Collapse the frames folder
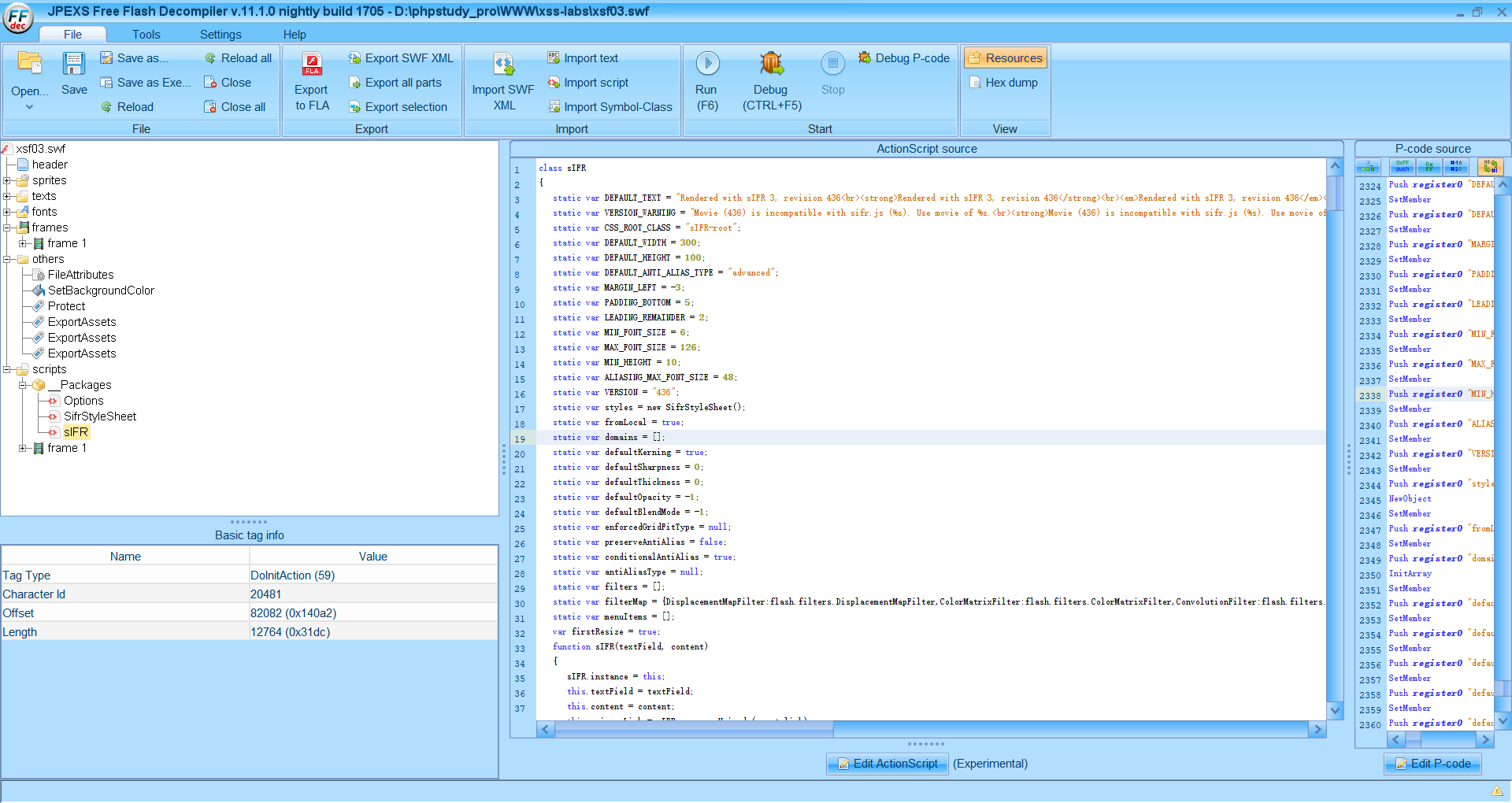 [7, 228]
